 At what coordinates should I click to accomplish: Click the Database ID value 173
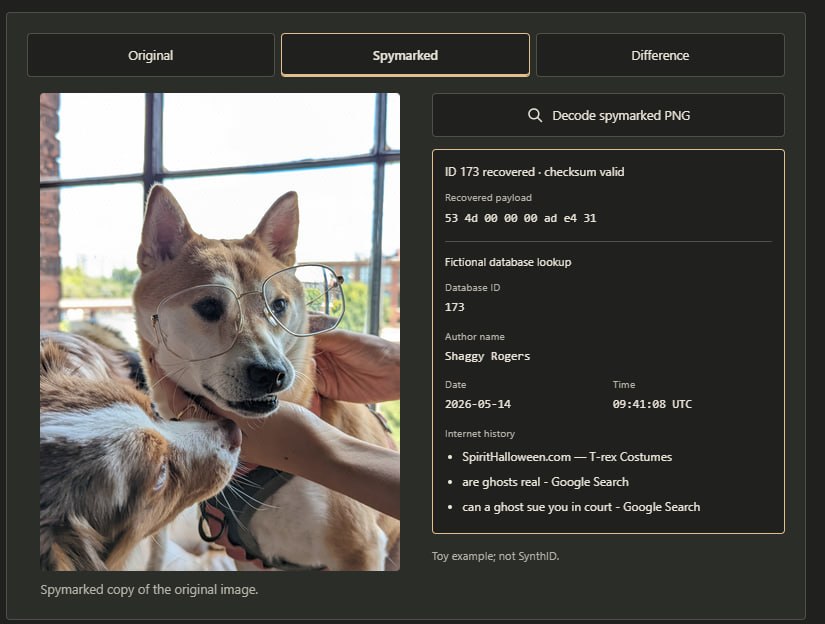click(455, 307)
